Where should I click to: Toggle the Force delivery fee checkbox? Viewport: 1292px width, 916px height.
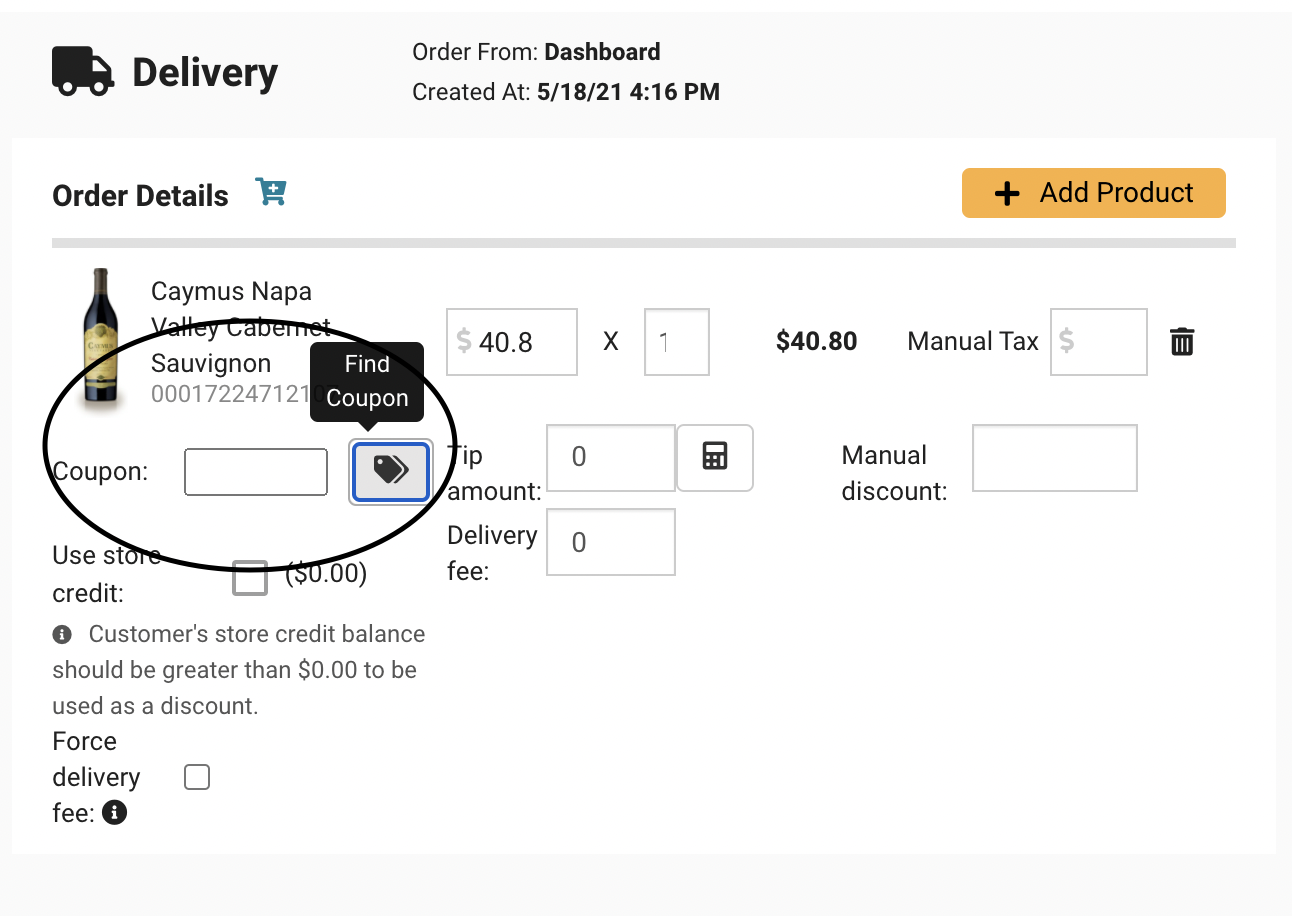[197, 777]
